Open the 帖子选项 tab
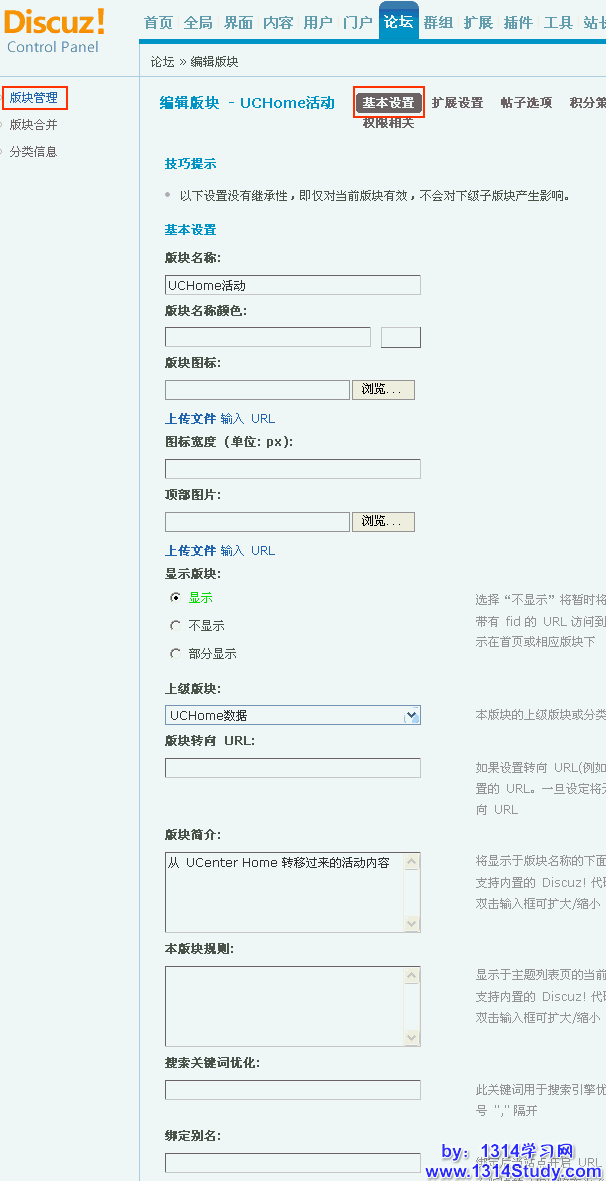The image size is (606, 1181). pyautogui.click(x=526, y=103)
